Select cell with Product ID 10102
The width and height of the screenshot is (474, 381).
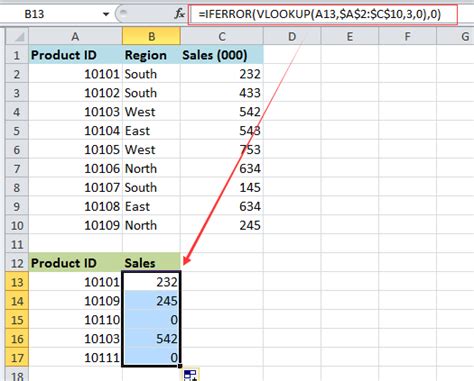(75, 93)
